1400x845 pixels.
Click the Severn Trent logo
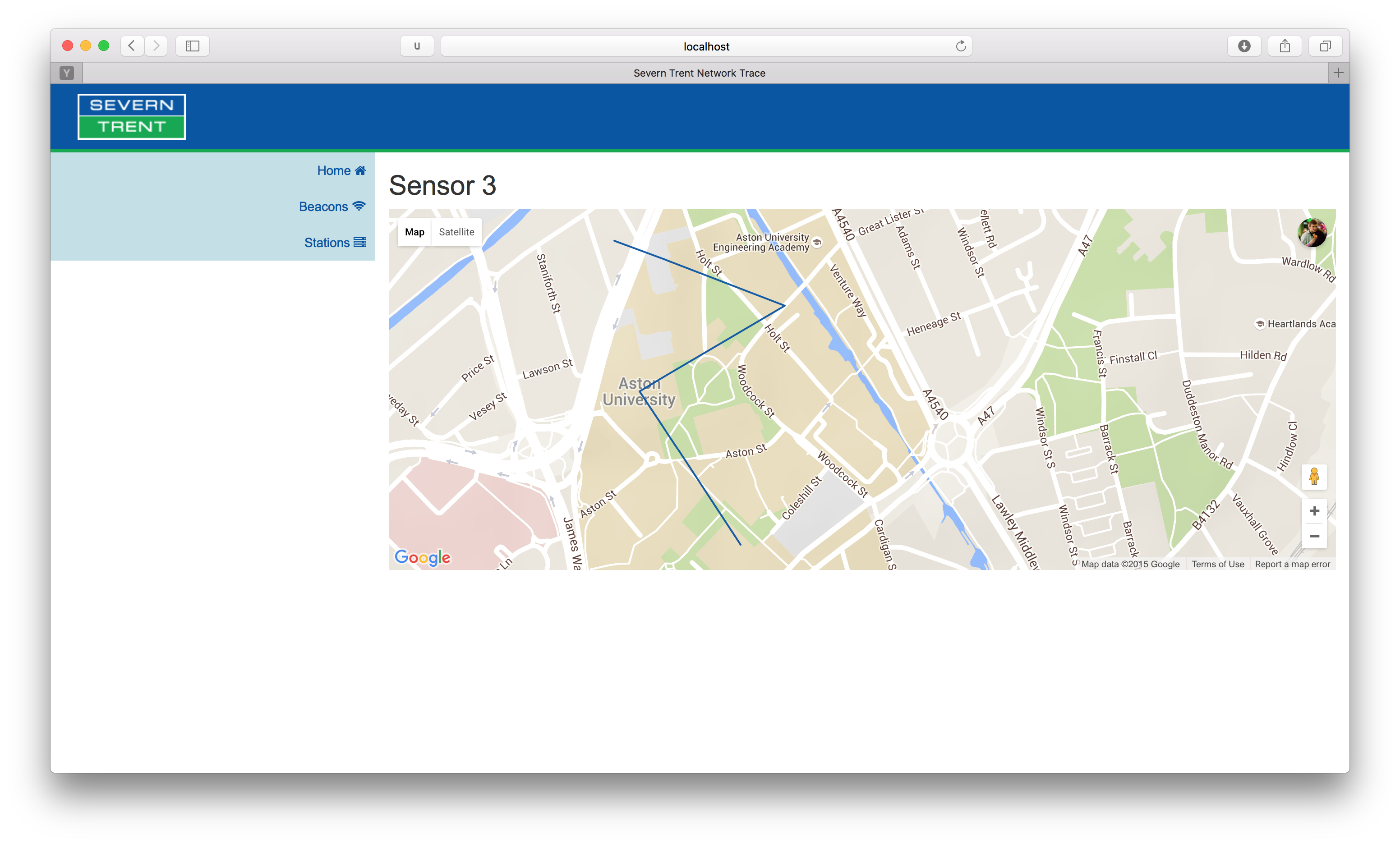pos(132,116)
